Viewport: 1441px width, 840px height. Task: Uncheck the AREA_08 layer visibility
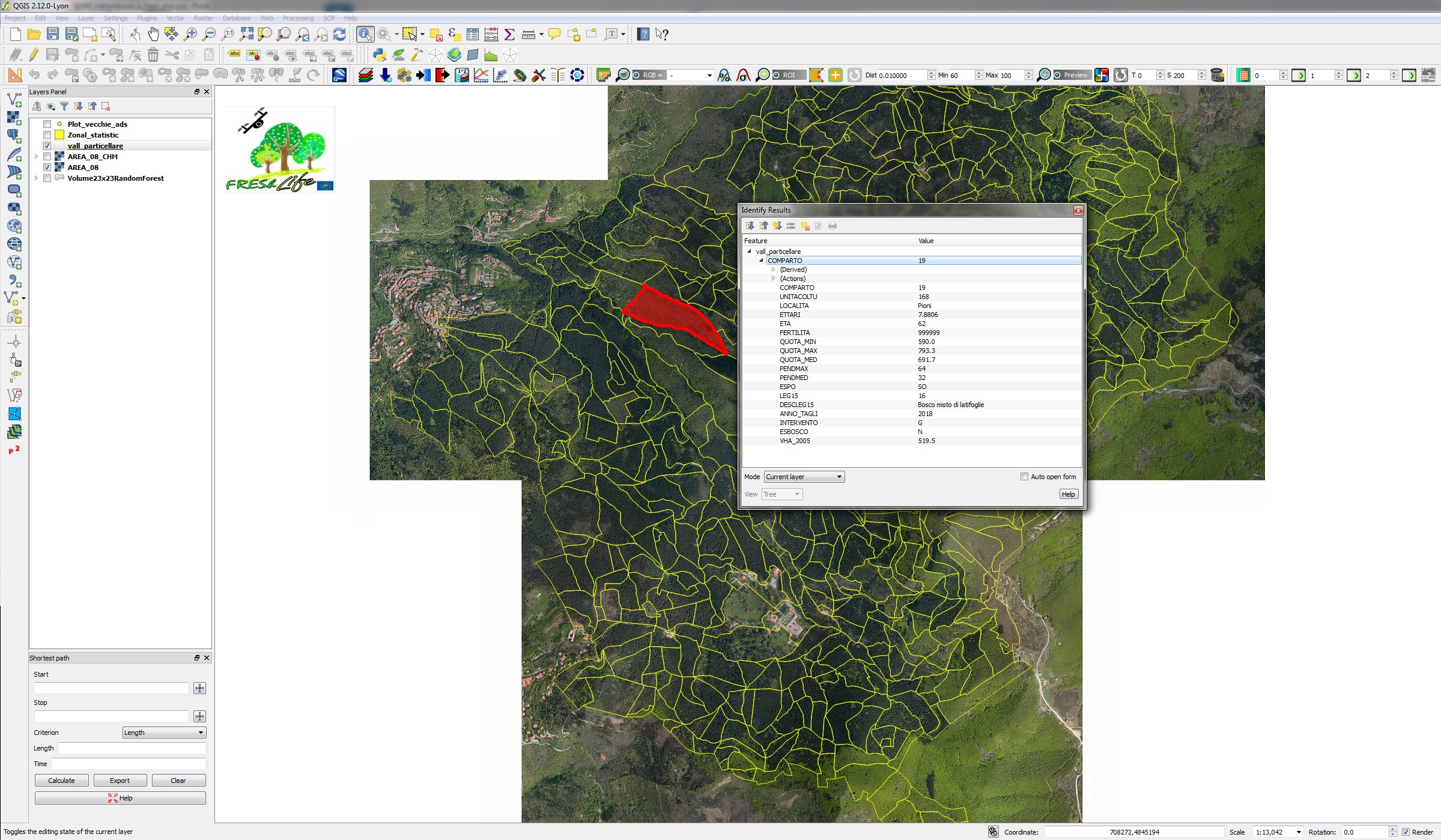click(x=47, y=168)
